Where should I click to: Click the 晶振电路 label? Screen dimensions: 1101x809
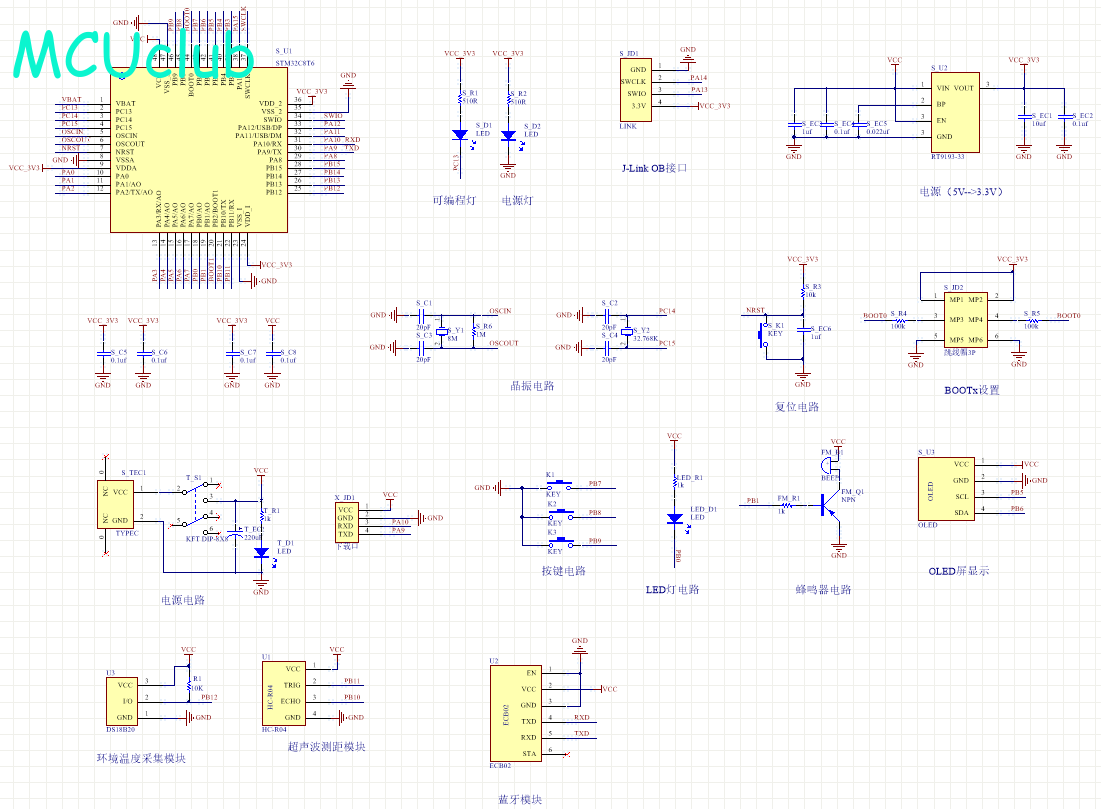pos(532,386)
